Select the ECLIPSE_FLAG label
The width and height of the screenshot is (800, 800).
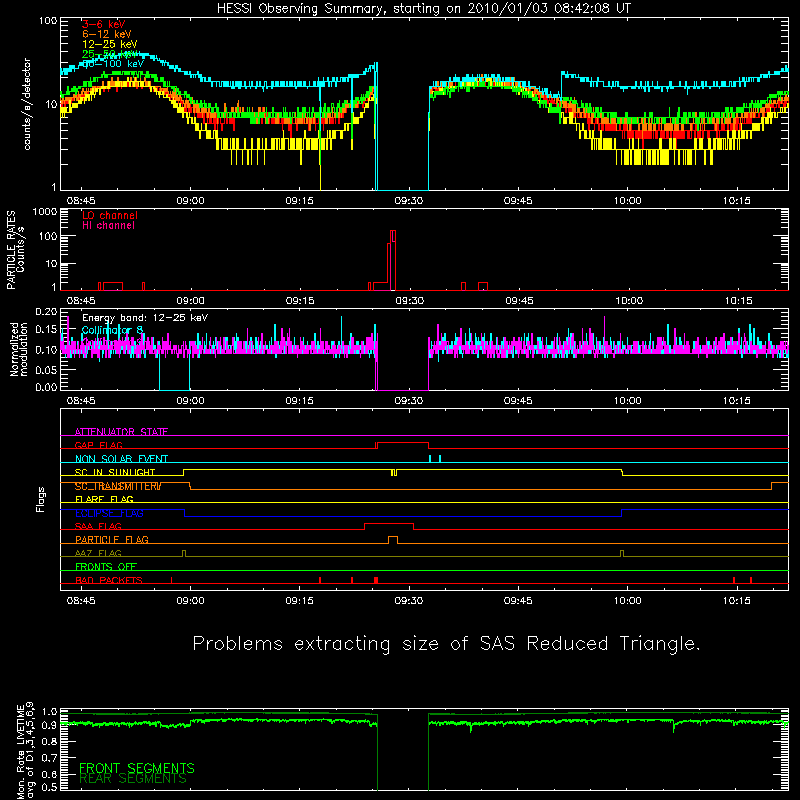pos(109,513)
